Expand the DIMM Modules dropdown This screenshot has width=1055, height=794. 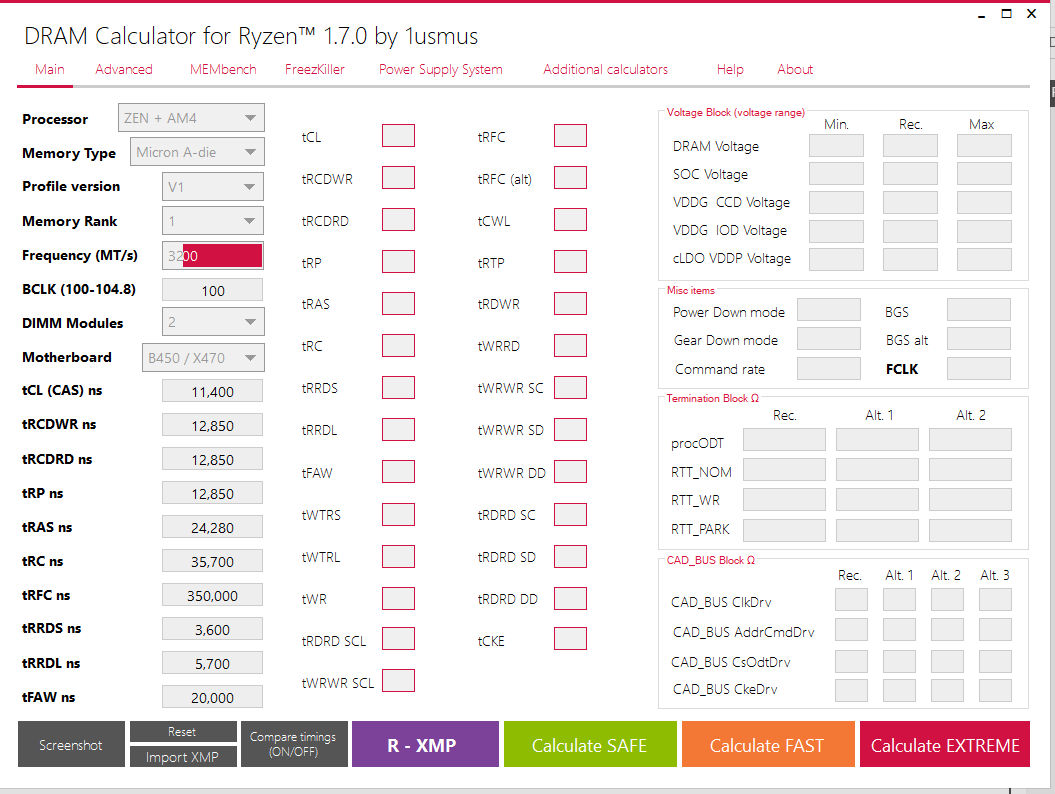coord(213,322)
